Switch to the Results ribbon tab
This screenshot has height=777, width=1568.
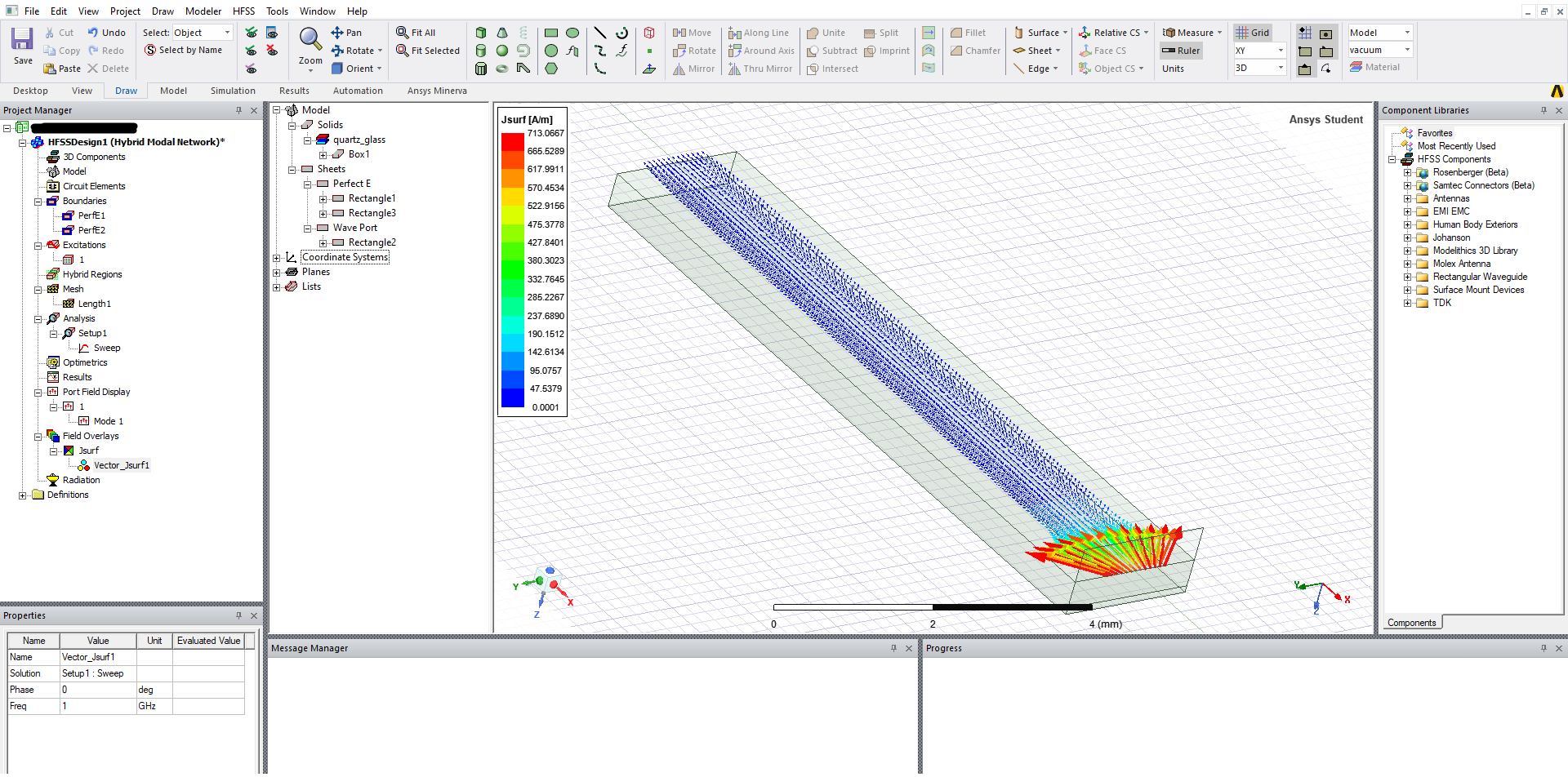click(294, 91)
